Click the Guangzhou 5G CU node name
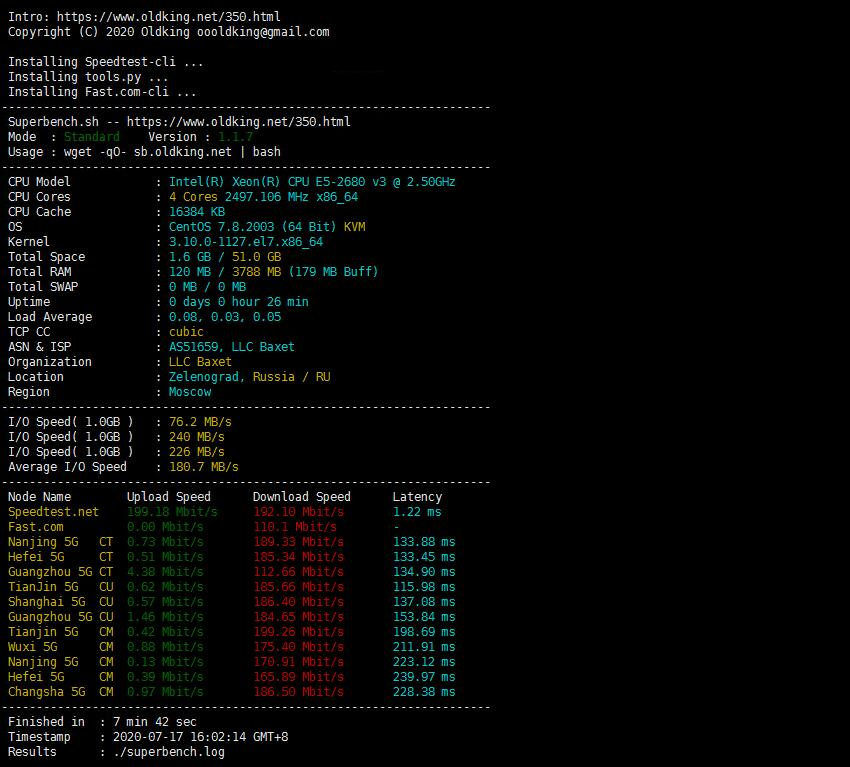Screen dimensions: 850x767 60,617
